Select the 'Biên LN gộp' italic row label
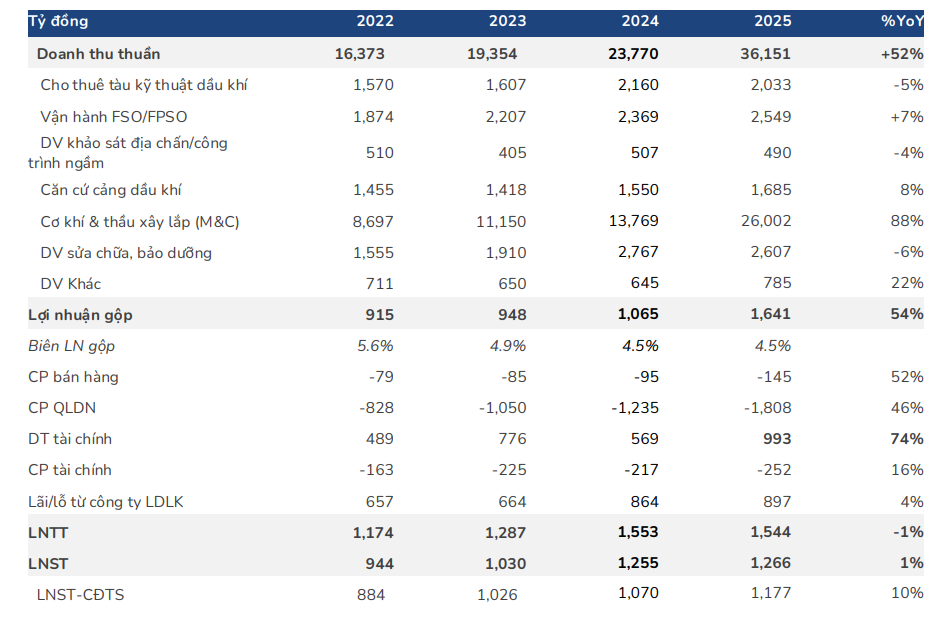Viewport: 932px width, 621px height. [x=72, y=346]
